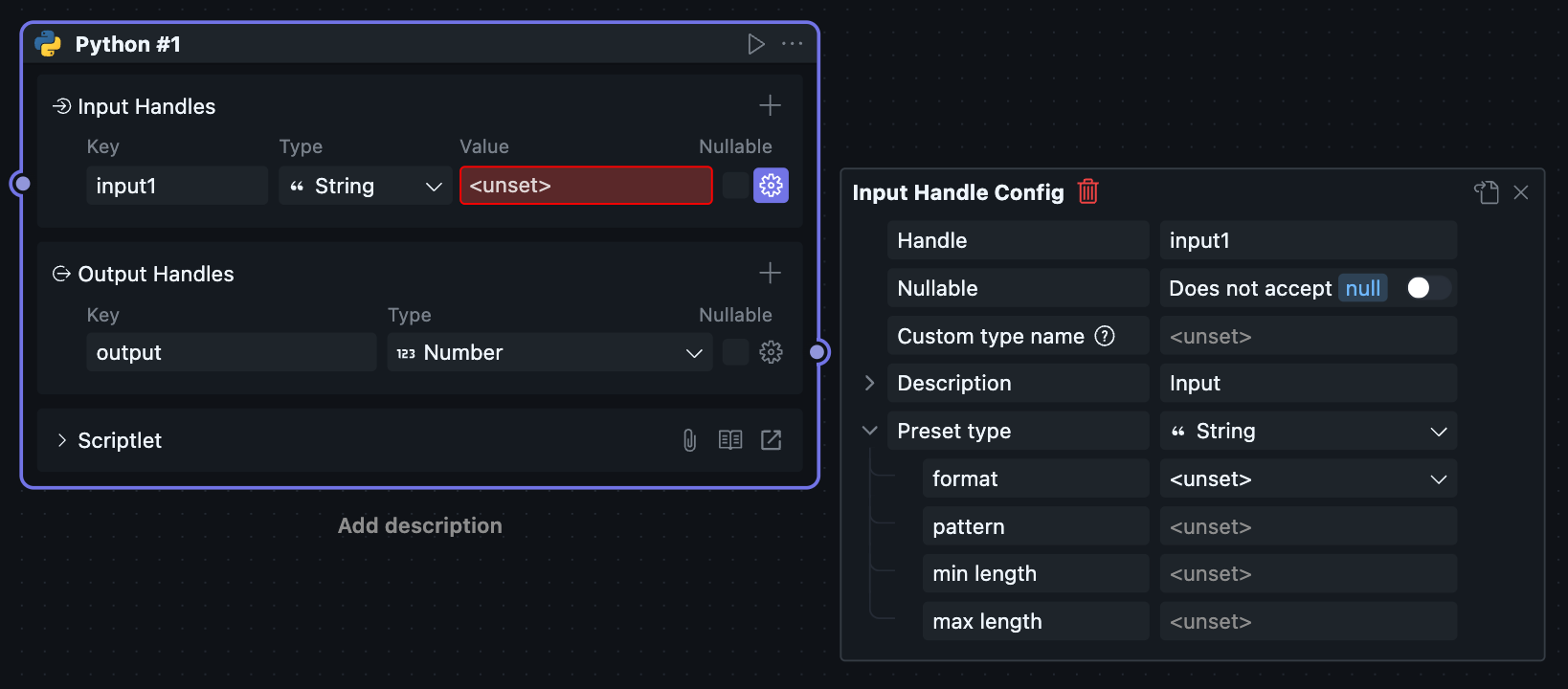Toggle the nullable checkbox for input1
1568x689 pixels.
coord(735,186)
